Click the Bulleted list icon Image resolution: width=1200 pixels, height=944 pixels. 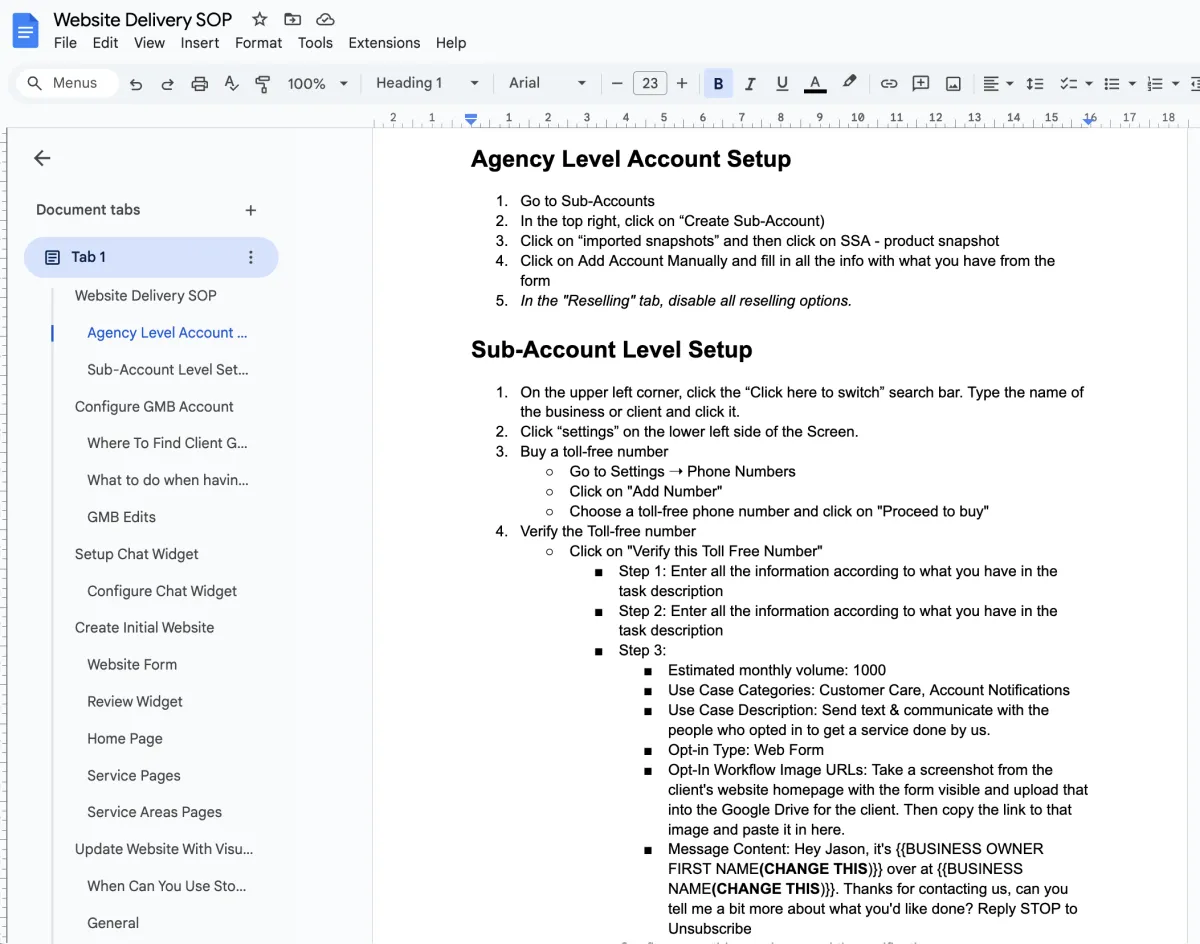tap(1111, 84)
